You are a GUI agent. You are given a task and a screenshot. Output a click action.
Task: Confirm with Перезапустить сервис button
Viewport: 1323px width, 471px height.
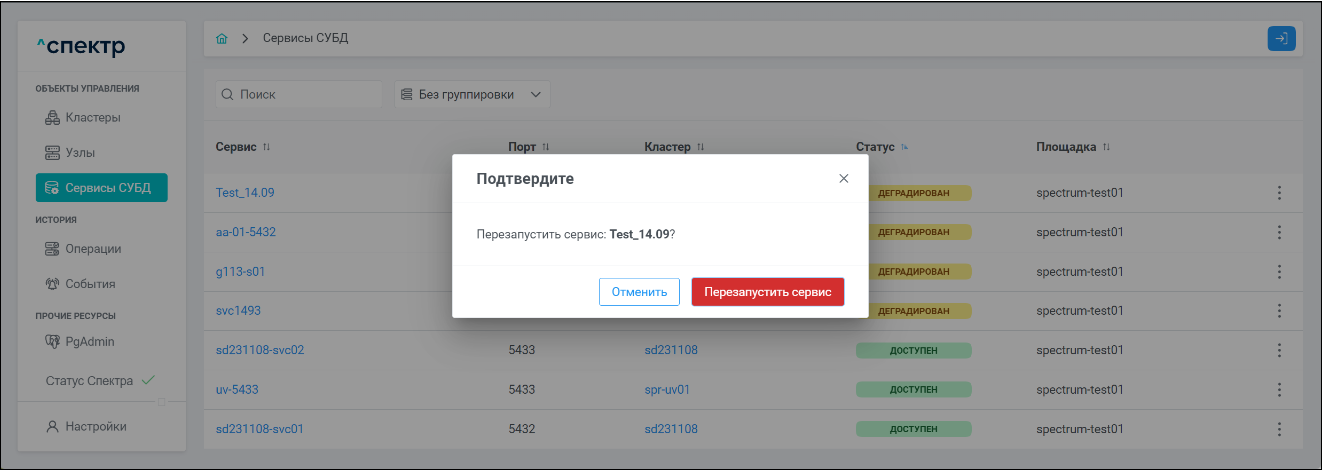coord(767,292)
